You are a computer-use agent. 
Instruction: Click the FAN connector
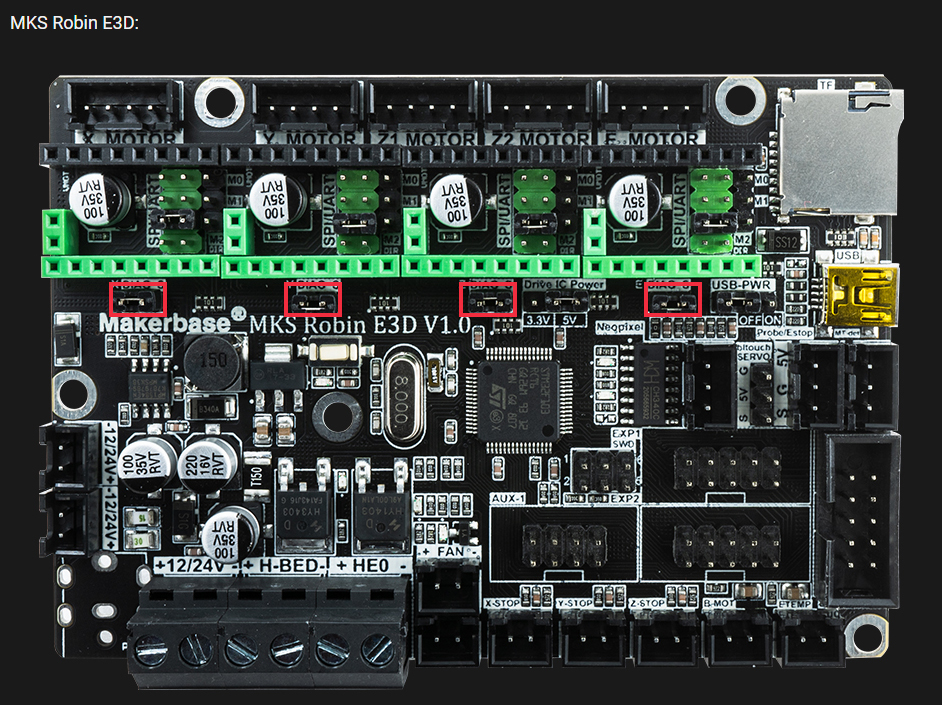(448, 590)
